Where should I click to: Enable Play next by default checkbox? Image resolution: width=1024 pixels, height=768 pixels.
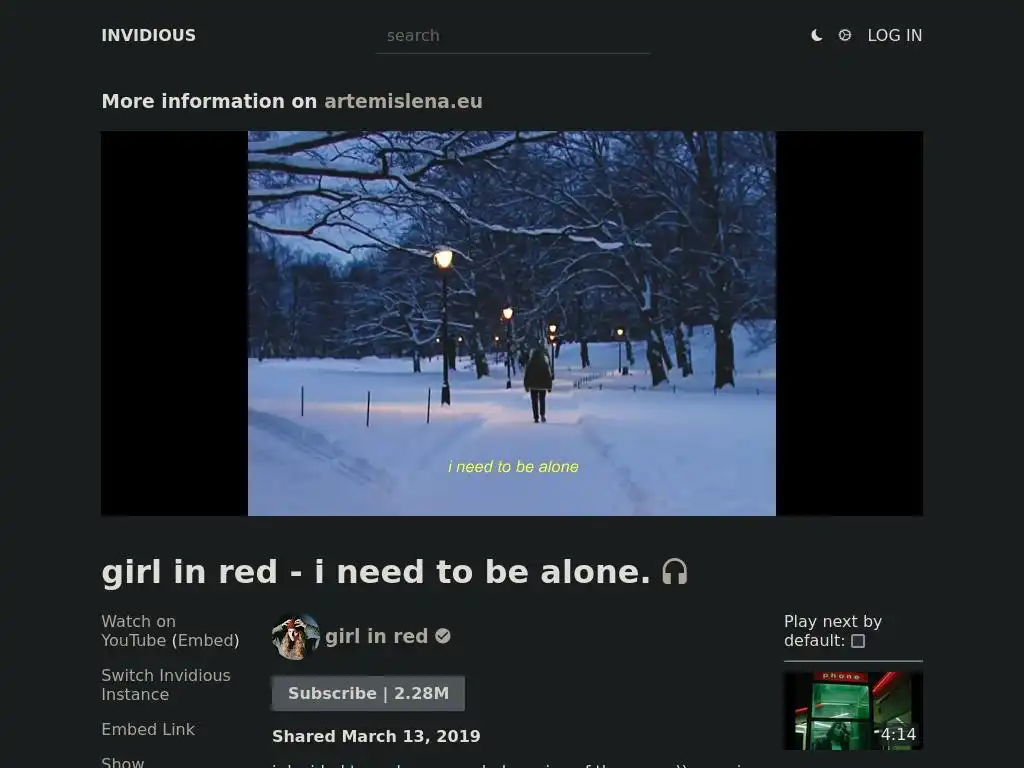click(x=858, y=641)
